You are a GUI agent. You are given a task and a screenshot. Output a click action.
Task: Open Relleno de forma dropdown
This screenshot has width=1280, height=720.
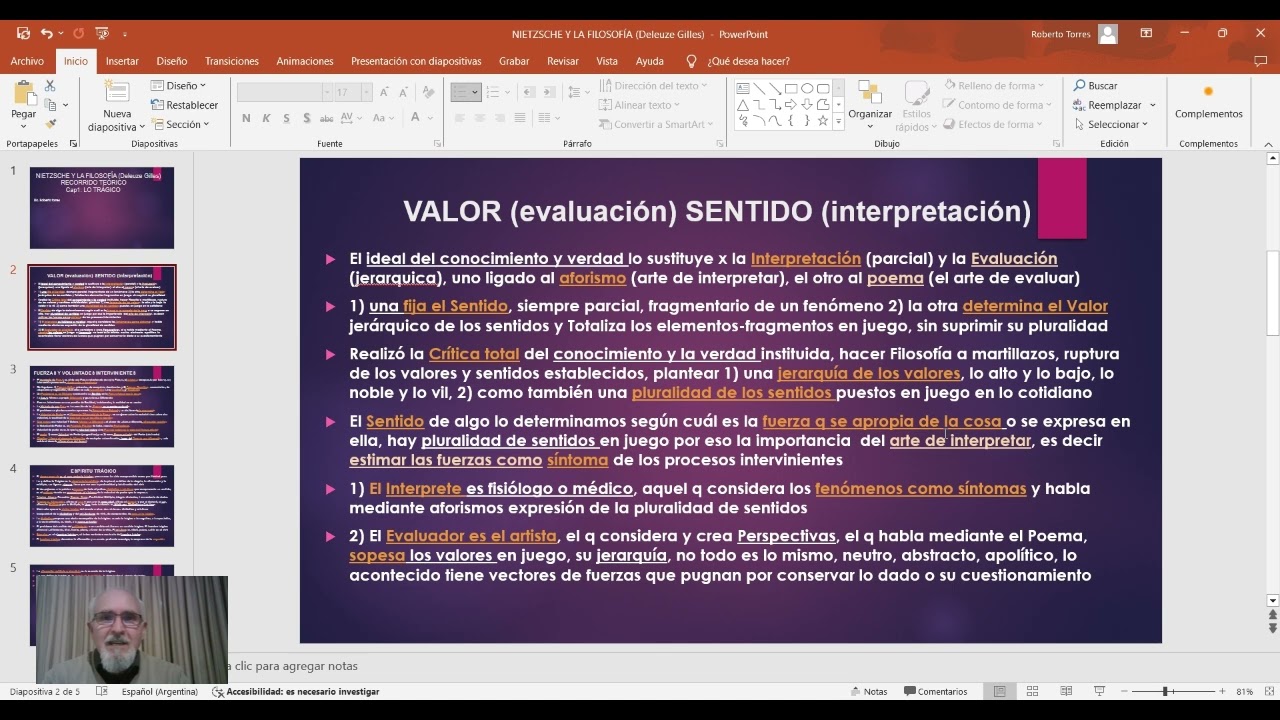(993, 86)
